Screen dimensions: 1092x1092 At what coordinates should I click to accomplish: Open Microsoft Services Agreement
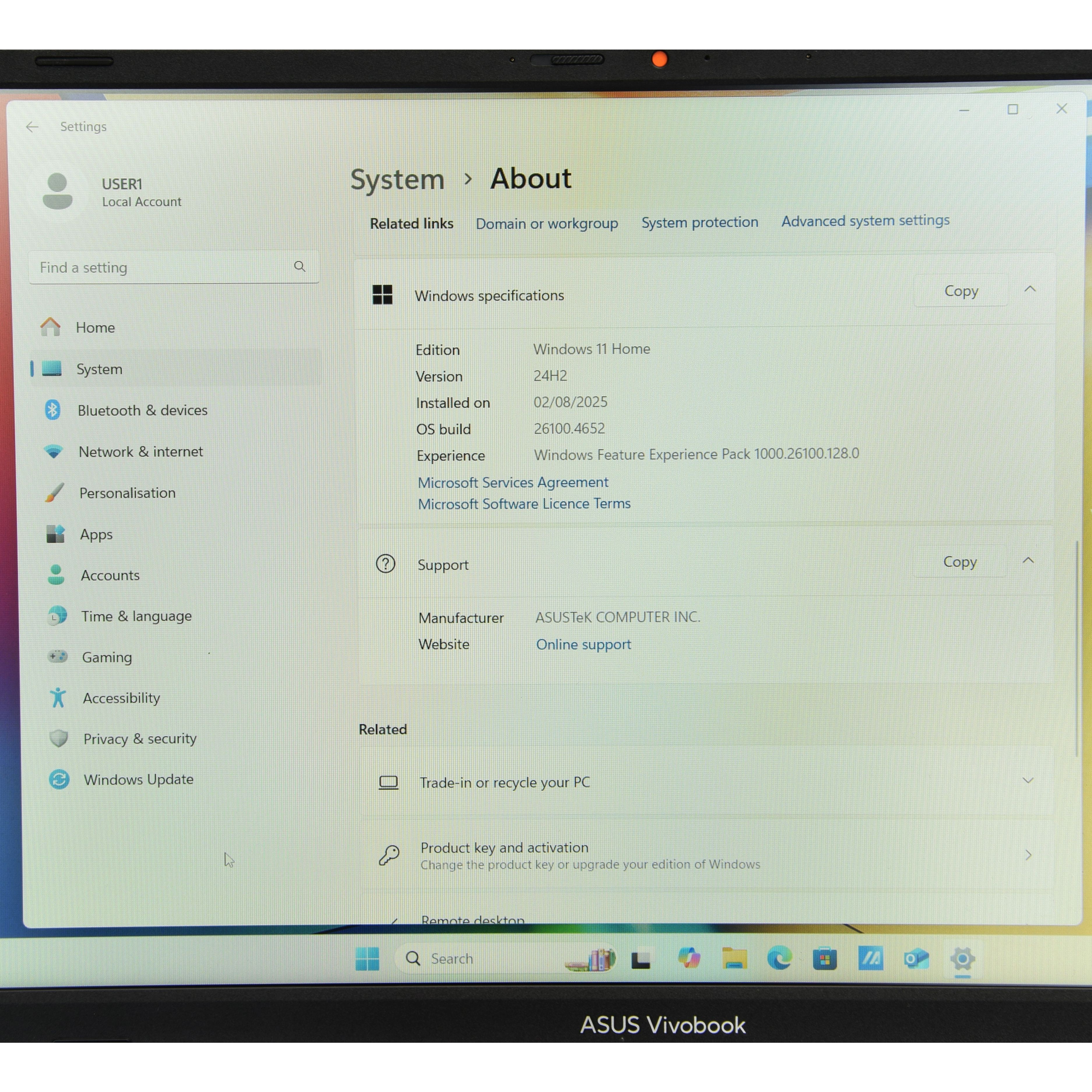(x=513, y=482)
